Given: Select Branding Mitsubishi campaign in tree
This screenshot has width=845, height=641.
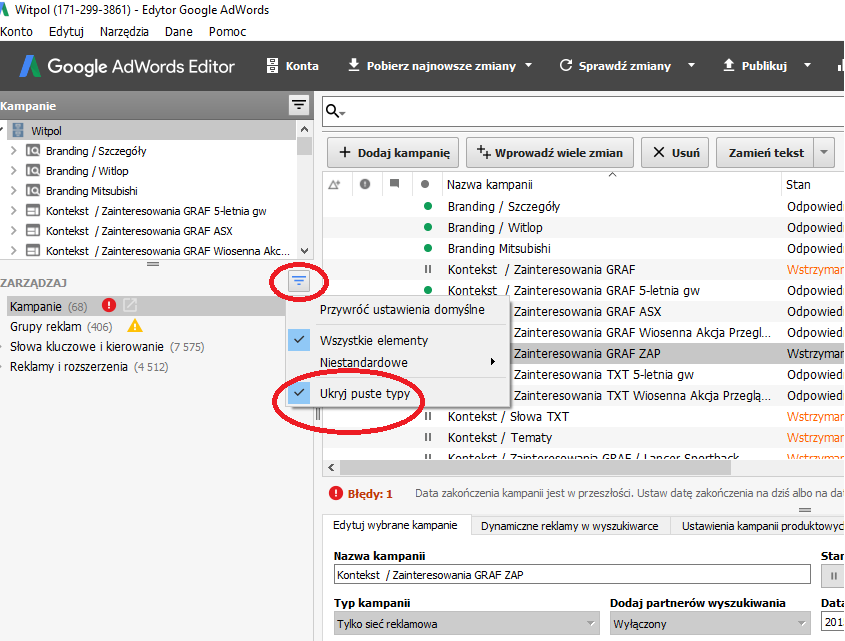Looking at the screenshot, I should click(92, 191).
